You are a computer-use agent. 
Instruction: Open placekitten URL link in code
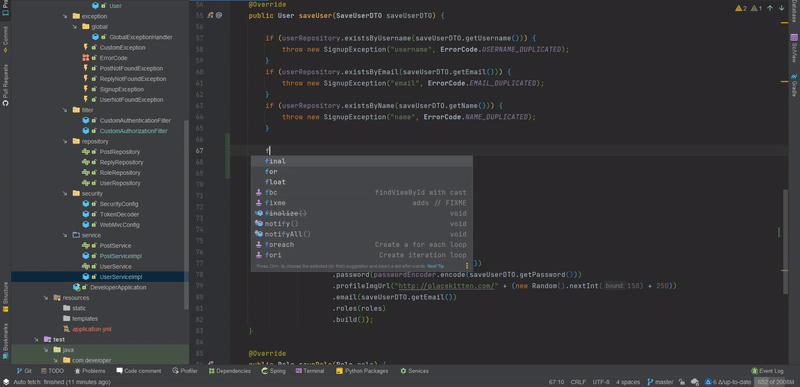[x=447, y=286]
